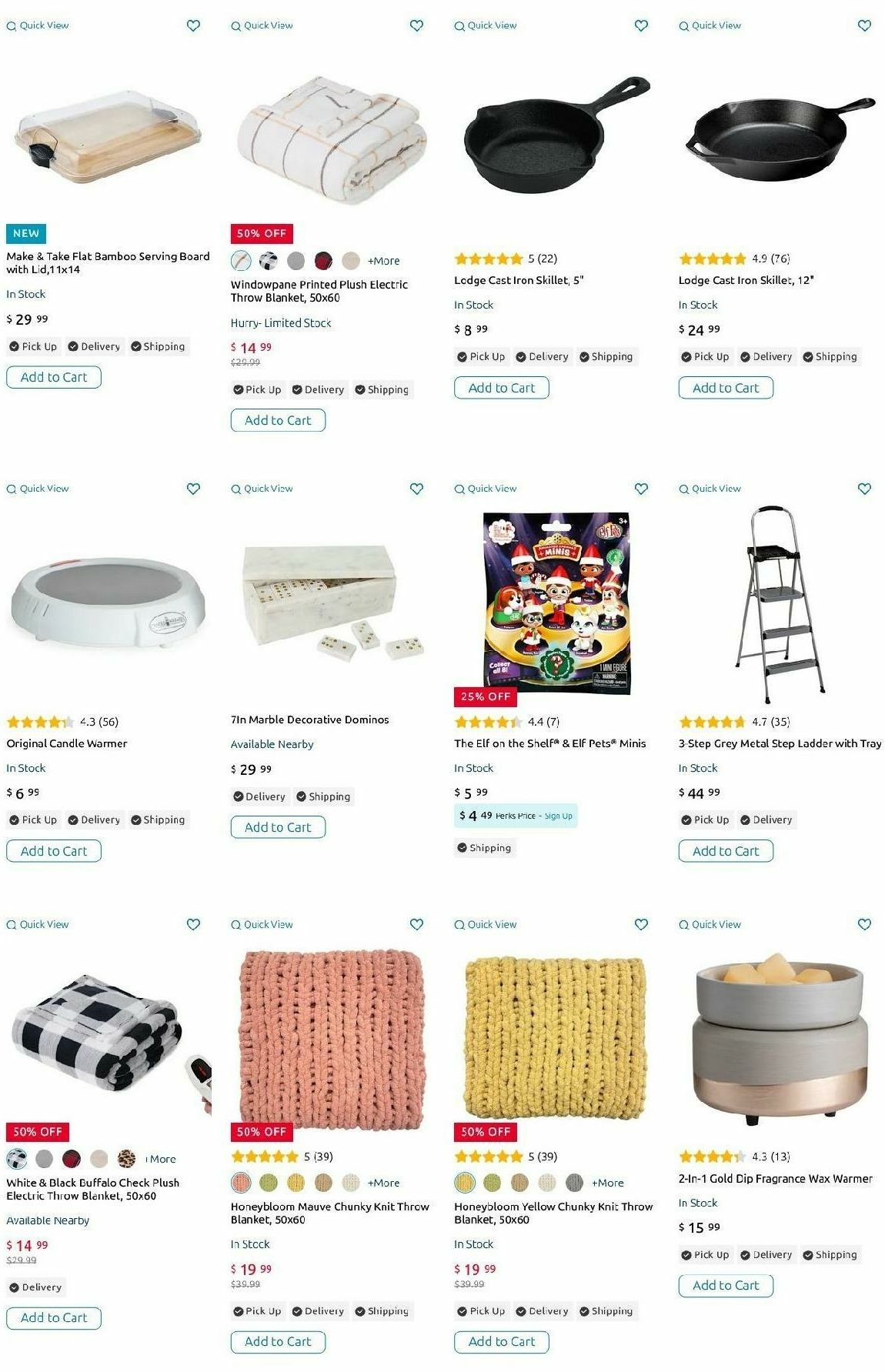Image resolution: width=885 pixels, height=1372 pixels.
Task: Pick green swatch for Mauve Chunky Knit Throw
Action: [269, 1182]
